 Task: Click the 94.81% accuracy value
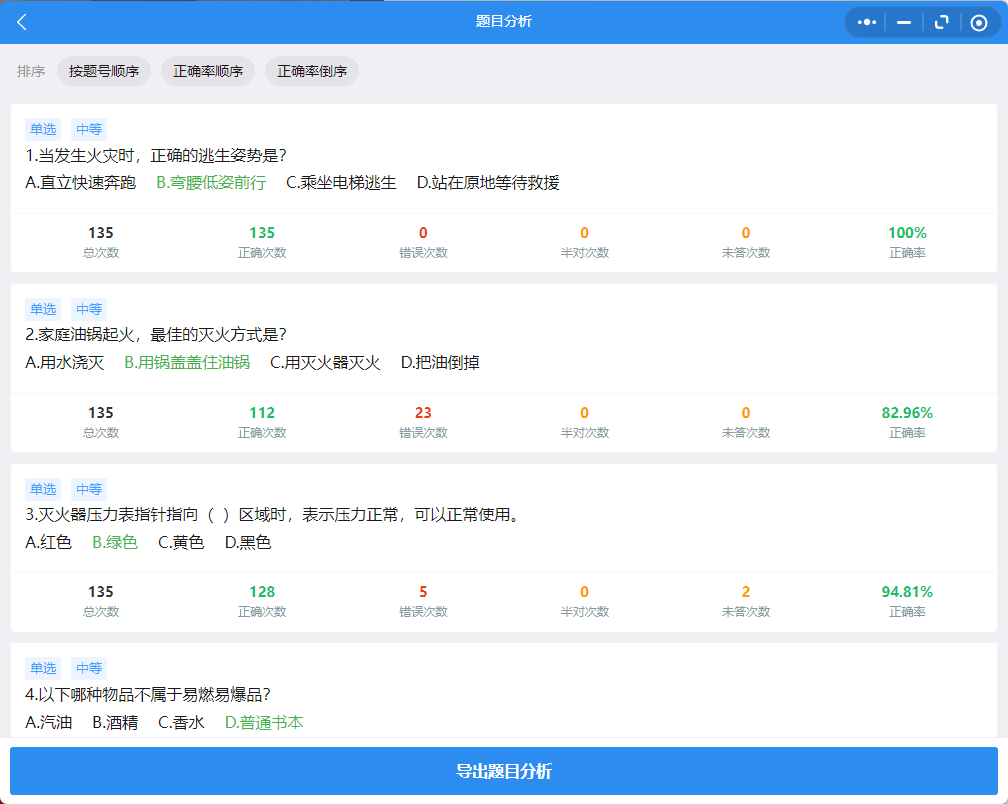pyautogui.click(x=907, y=592)
